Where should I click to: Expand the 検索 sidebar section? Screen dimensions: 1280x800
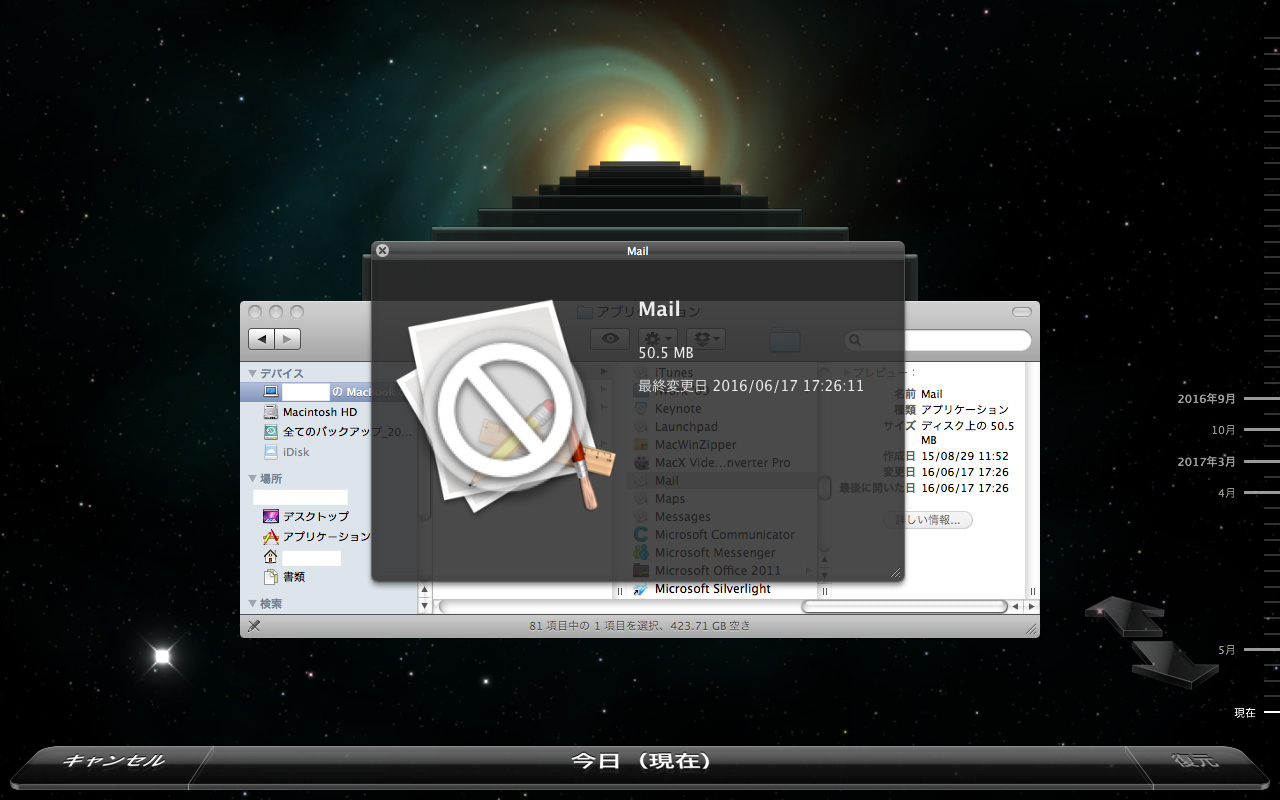coord(253,605)
